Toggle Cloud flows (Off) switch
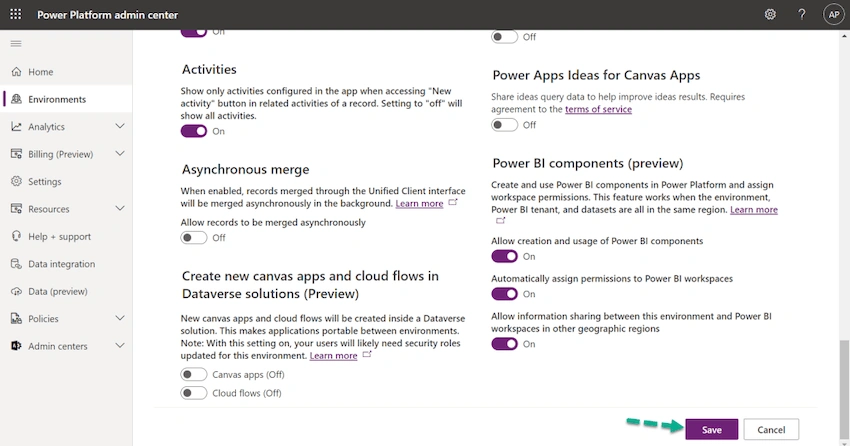 (x=194, y=393)
